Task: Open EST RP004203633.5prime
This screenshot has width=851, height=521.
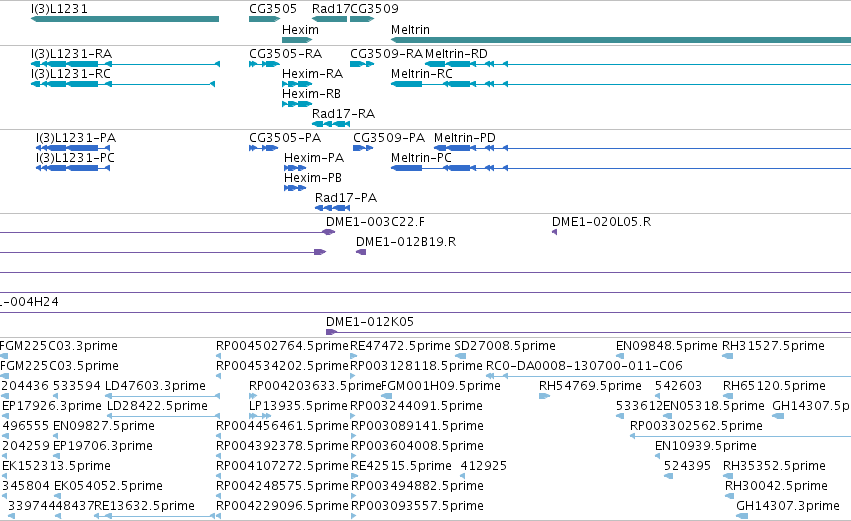Action: pos(315,386)
